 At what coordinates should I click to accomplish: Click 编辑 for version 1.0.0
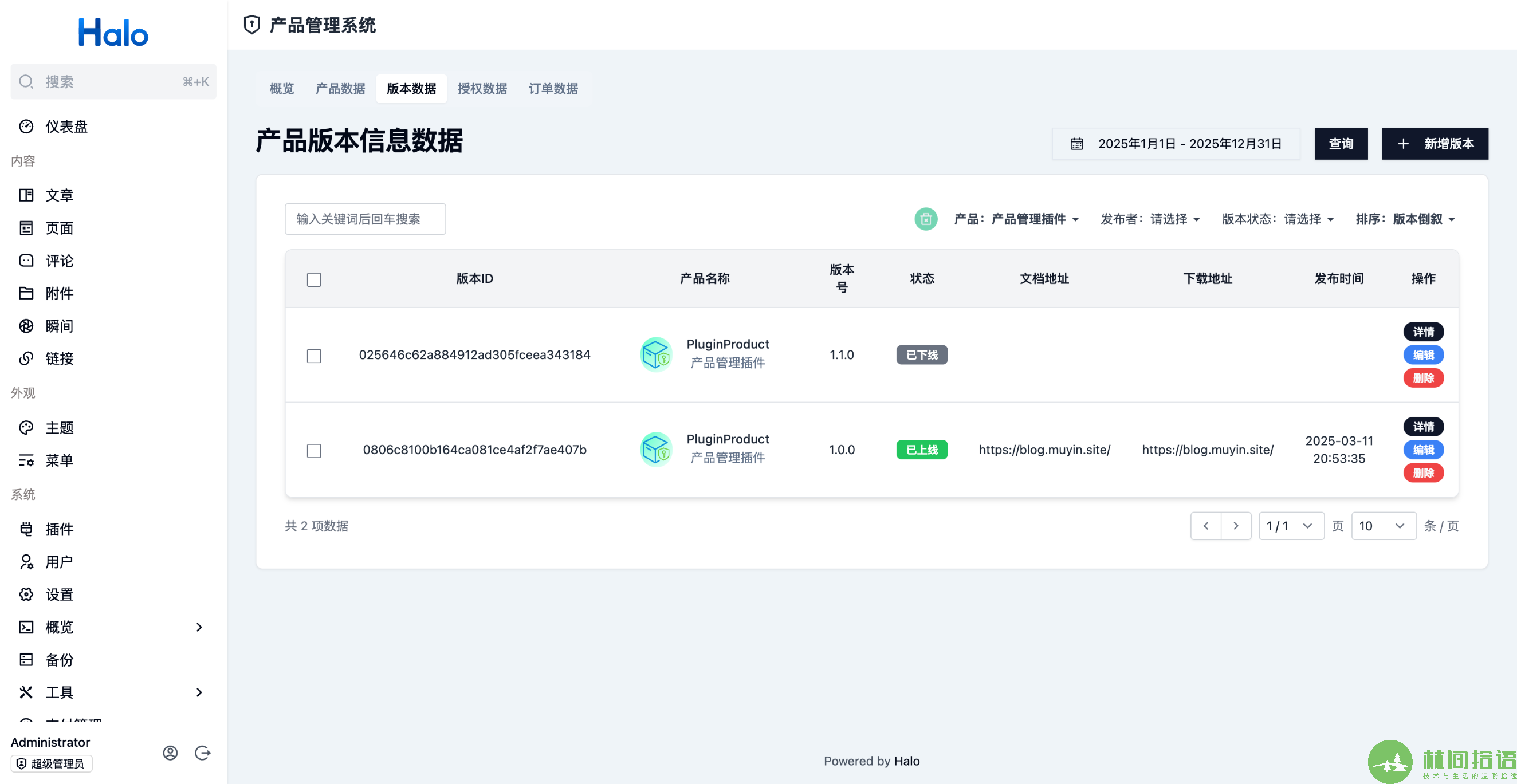pos(1424,450)
